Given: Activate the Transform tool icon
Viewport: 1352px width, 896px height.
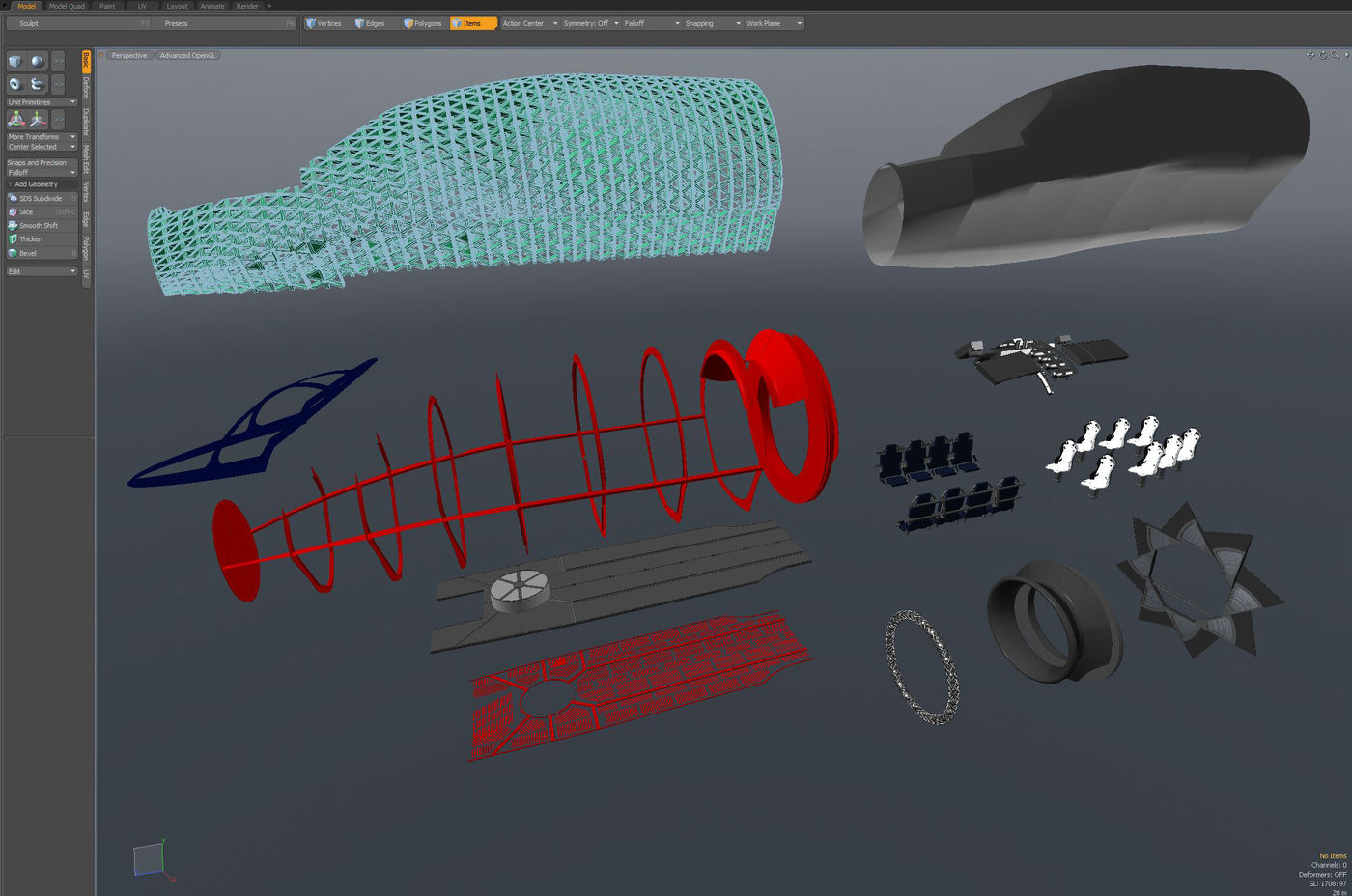Looking at the screenshot, I should tap(16, 119).
